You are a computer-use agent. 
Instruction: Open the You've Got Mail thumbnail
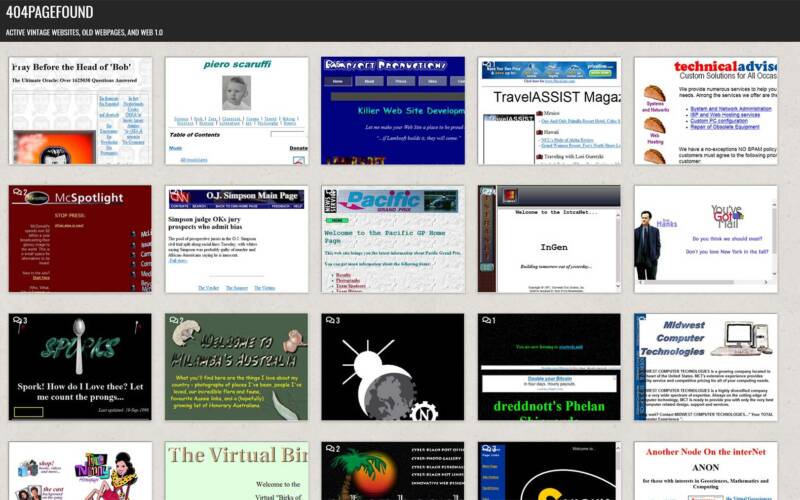point(705,239)
